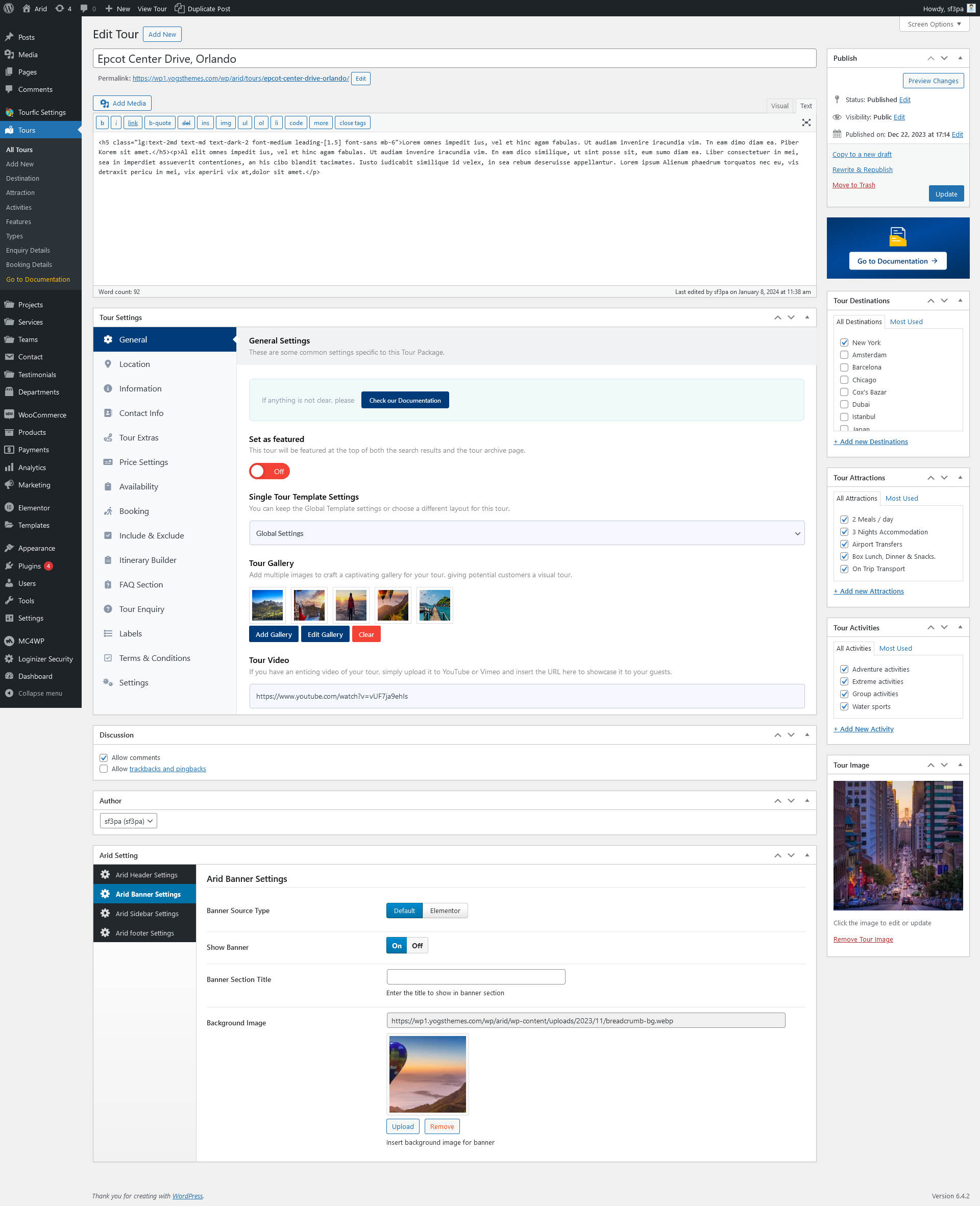Switch to Most Used destinations tab
The height and width of the screenshot is (1206, 980).
tap(905, 322)
